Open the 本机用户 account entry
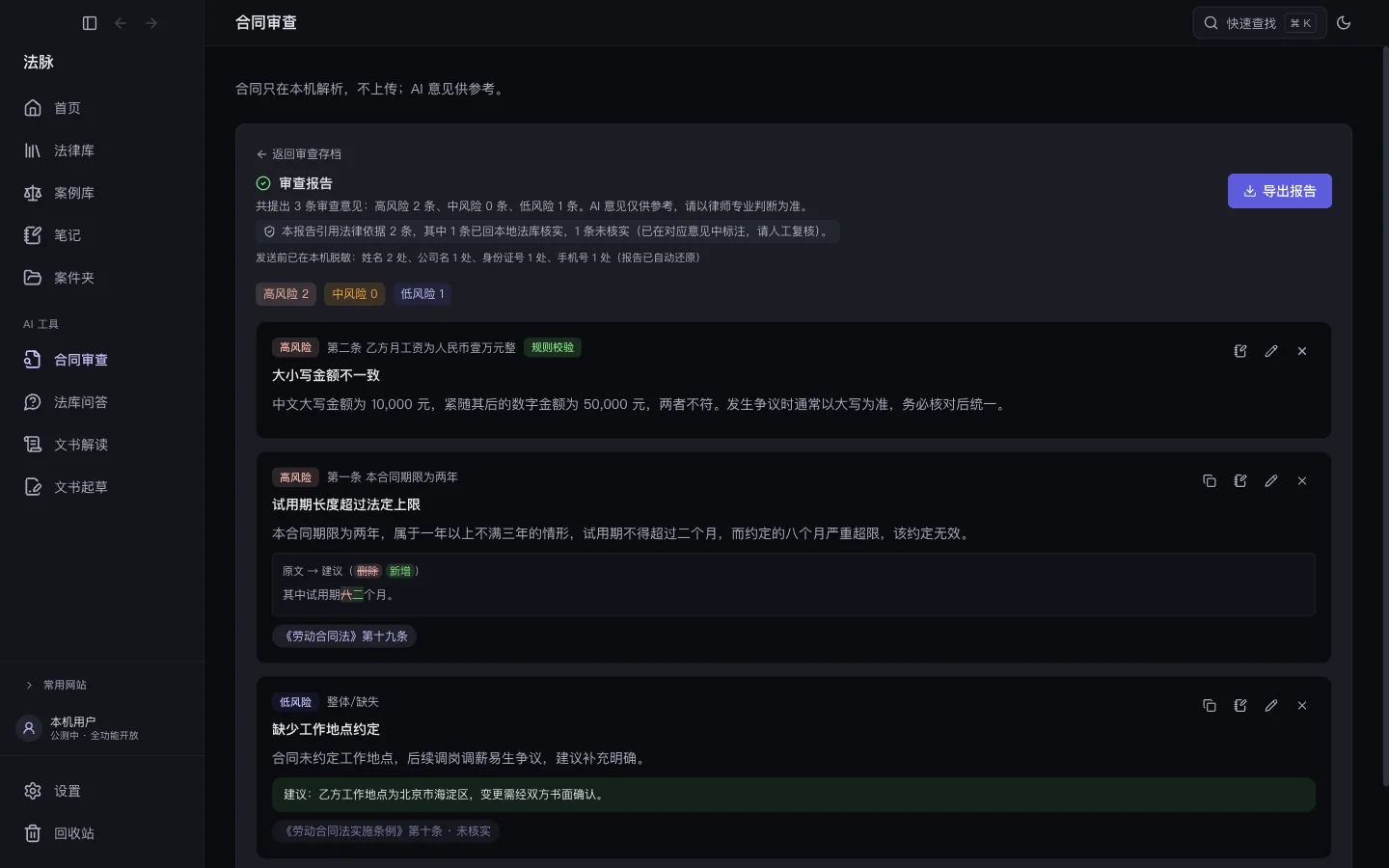Image resolution: width=1389 pixels, height=868 pixels. (101, 728)
